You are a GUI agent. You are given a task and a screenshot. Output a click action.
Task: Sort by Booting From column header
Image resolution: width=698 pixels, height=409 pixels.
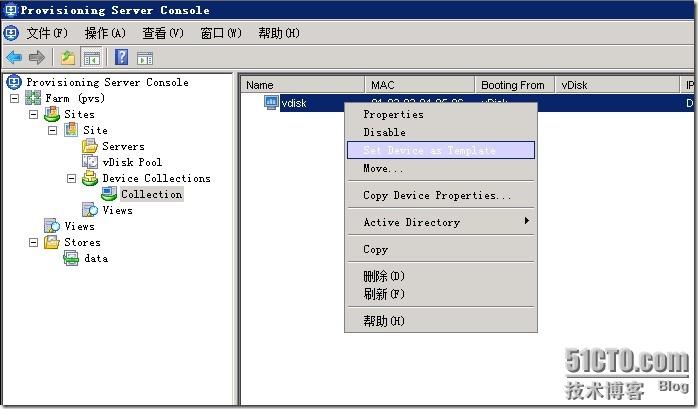pyautogui.click(x=515, y=85)
